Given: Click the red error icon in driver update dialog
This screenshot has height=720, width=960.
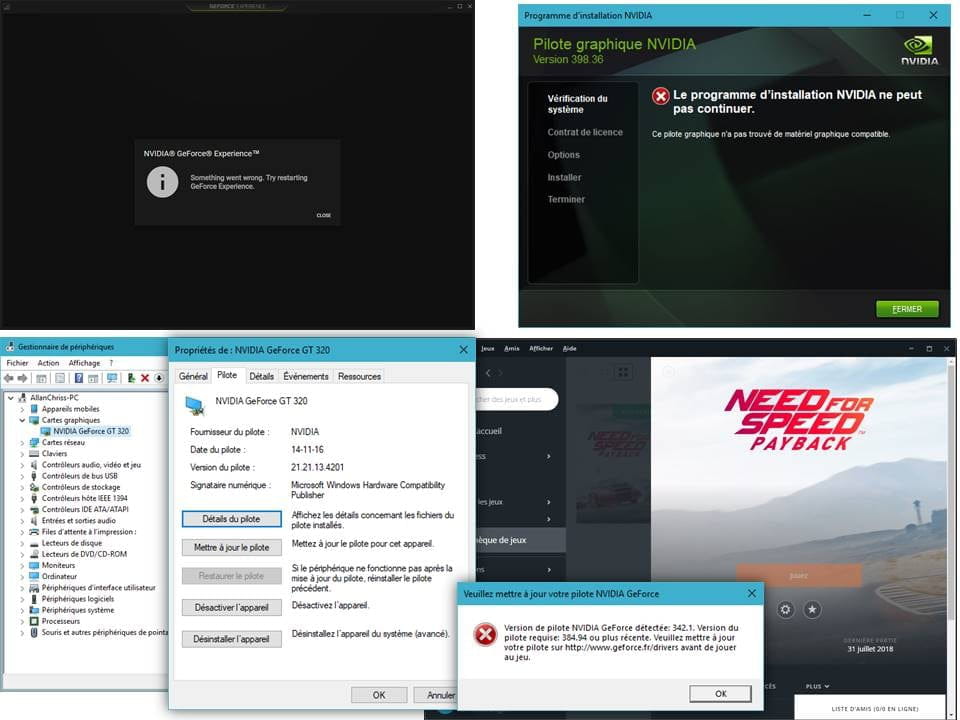Looking at the screenshot, I should [x=486, y=634].
